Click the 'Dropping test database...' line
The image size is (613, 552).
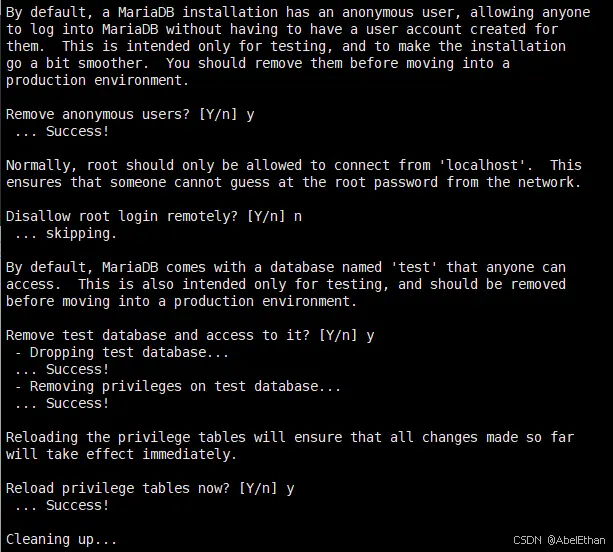122,352
